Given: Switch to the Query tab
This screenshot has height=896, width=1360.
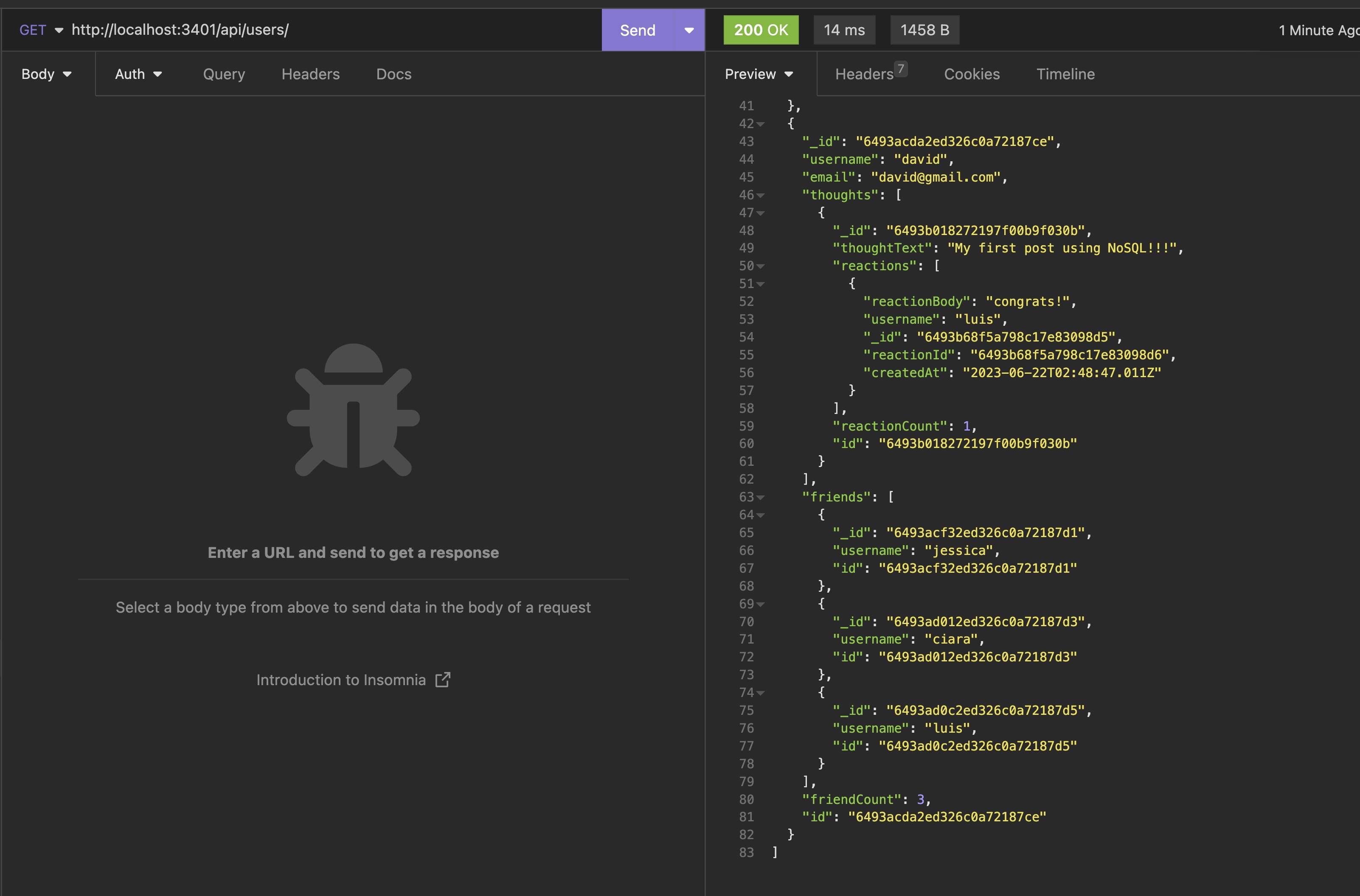Looking at the screenshot, I should coord(224,74).
